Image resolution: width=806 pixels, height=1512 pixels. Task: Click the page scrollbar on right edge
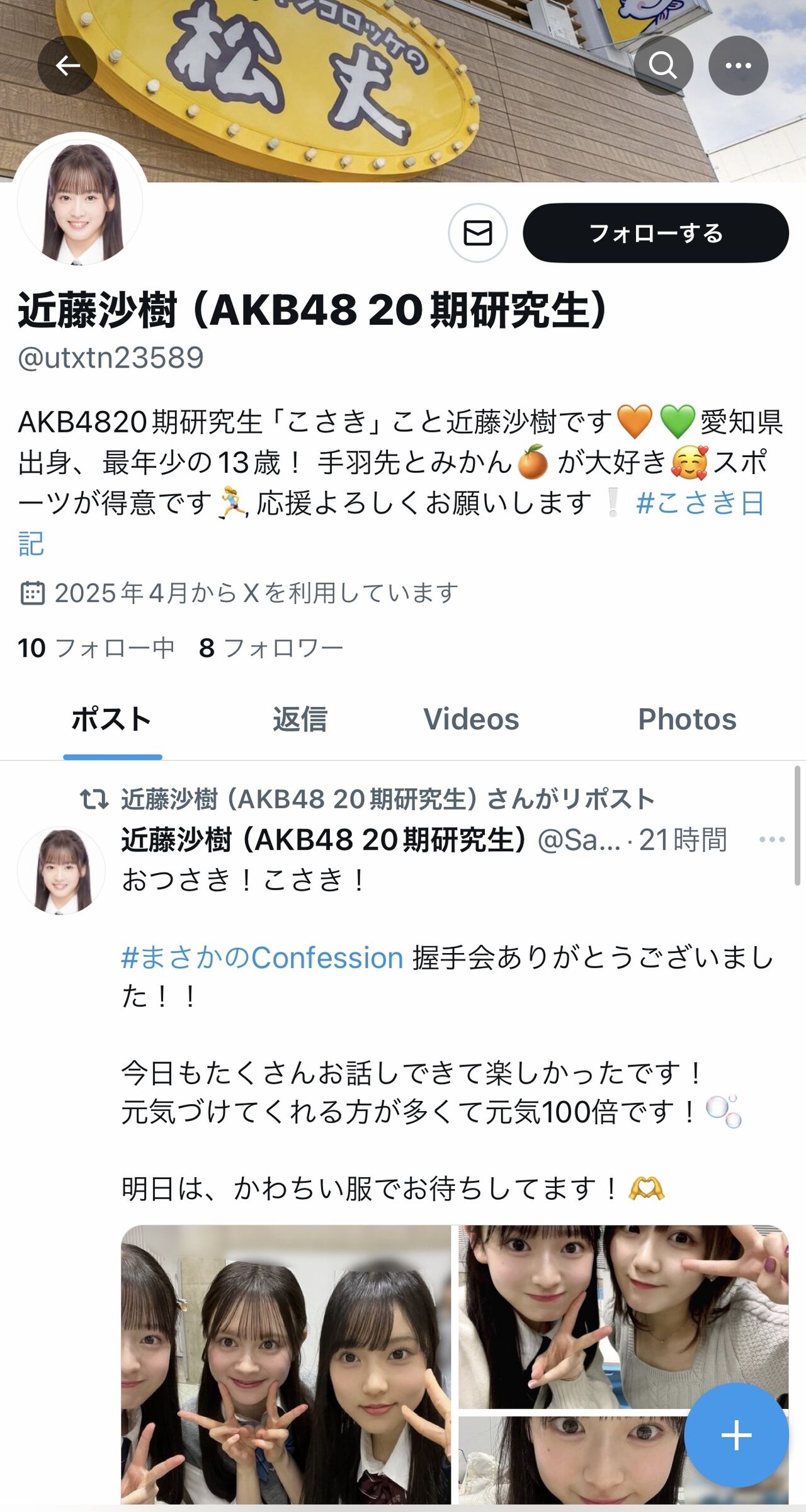(x=797, y=826)
